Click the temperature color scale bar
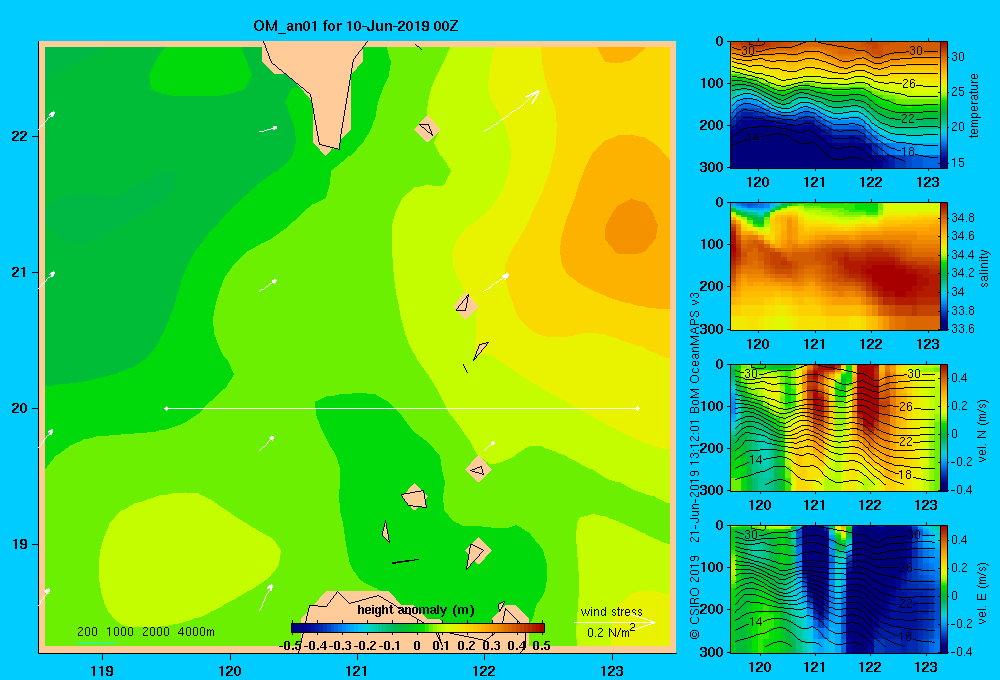The image size is (1000, 680). (x=944, y=105)
